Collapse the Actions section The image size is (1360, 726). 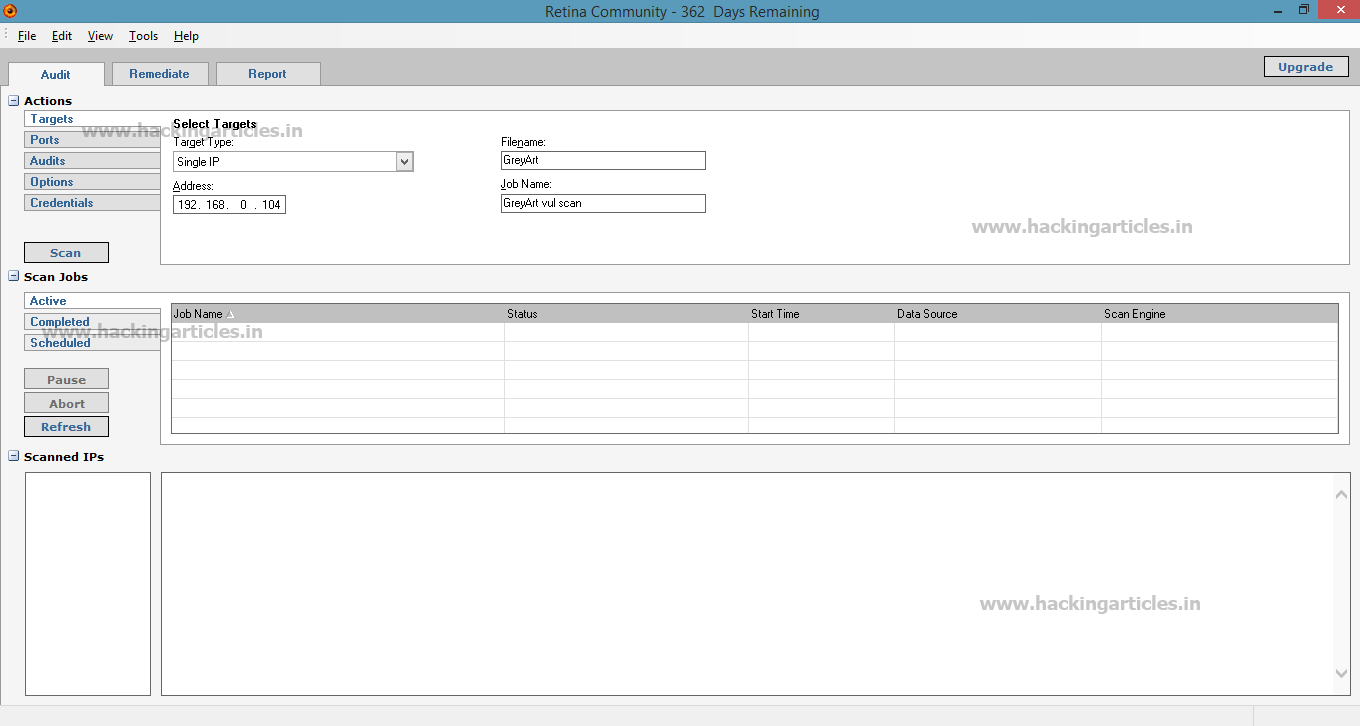click(x=14, y=101)
